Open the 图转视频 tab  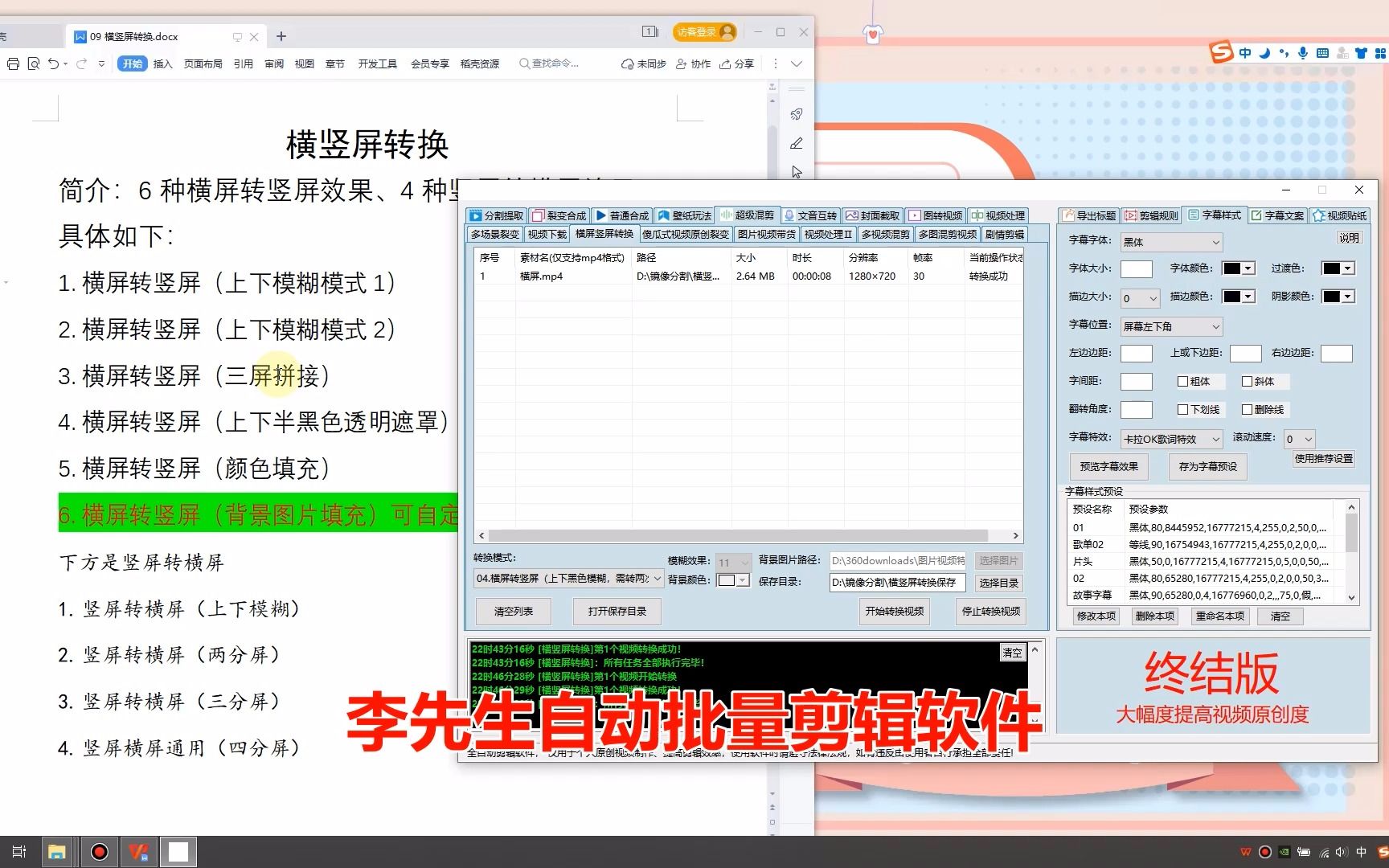(936, 215)
